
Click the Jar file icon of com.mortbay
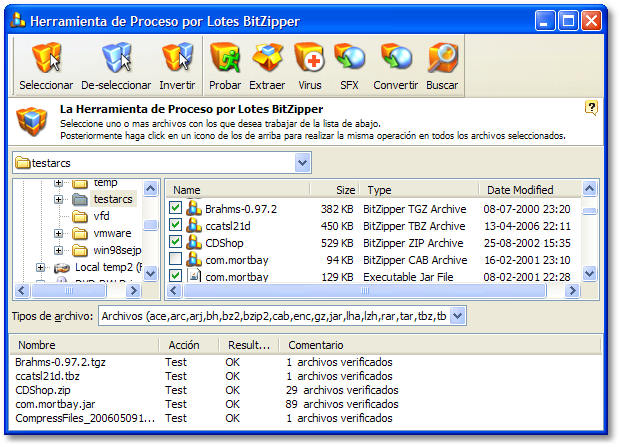[x=194, y=275]
